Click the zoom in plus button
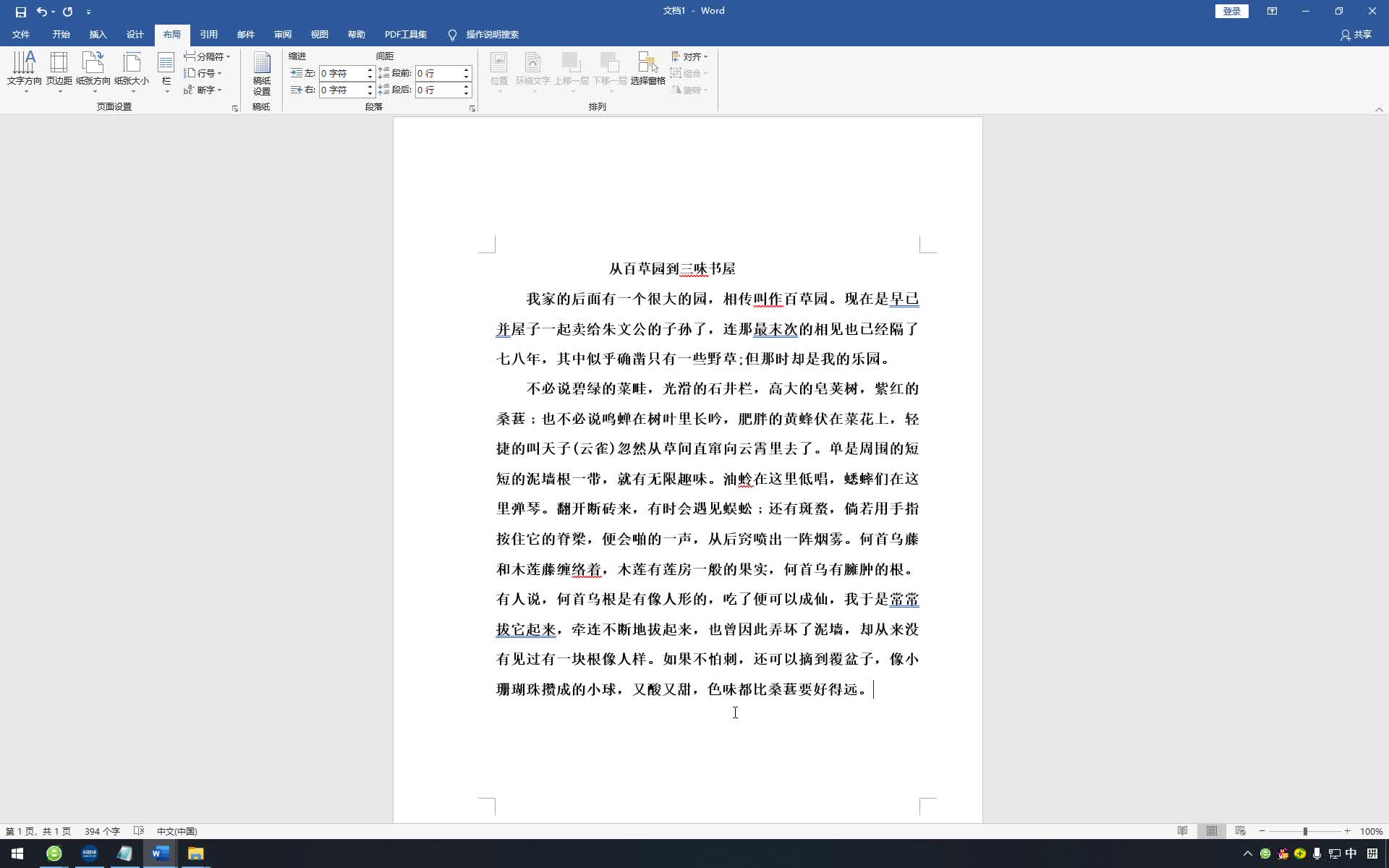The width and height of the screenshot is (1389, 868). [x=1347, y=831]
